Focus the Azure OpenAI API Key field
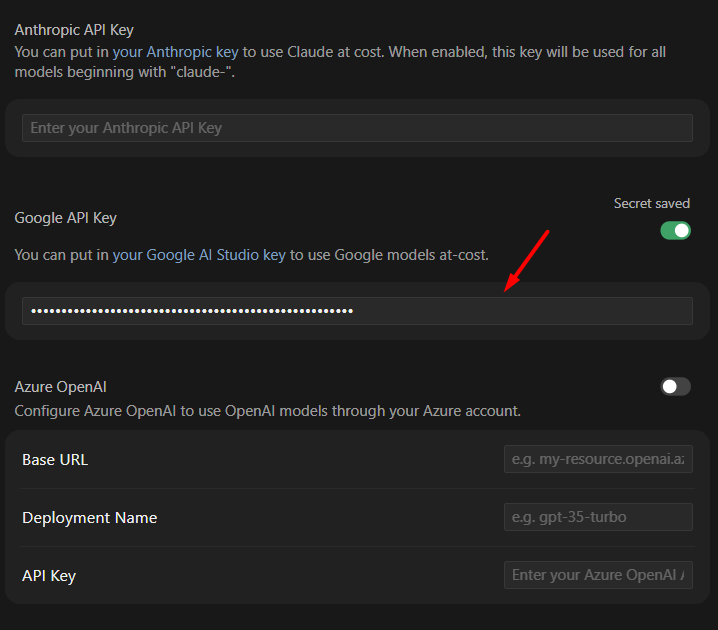This screenshot has width=718, height=630. pos(598,575)
